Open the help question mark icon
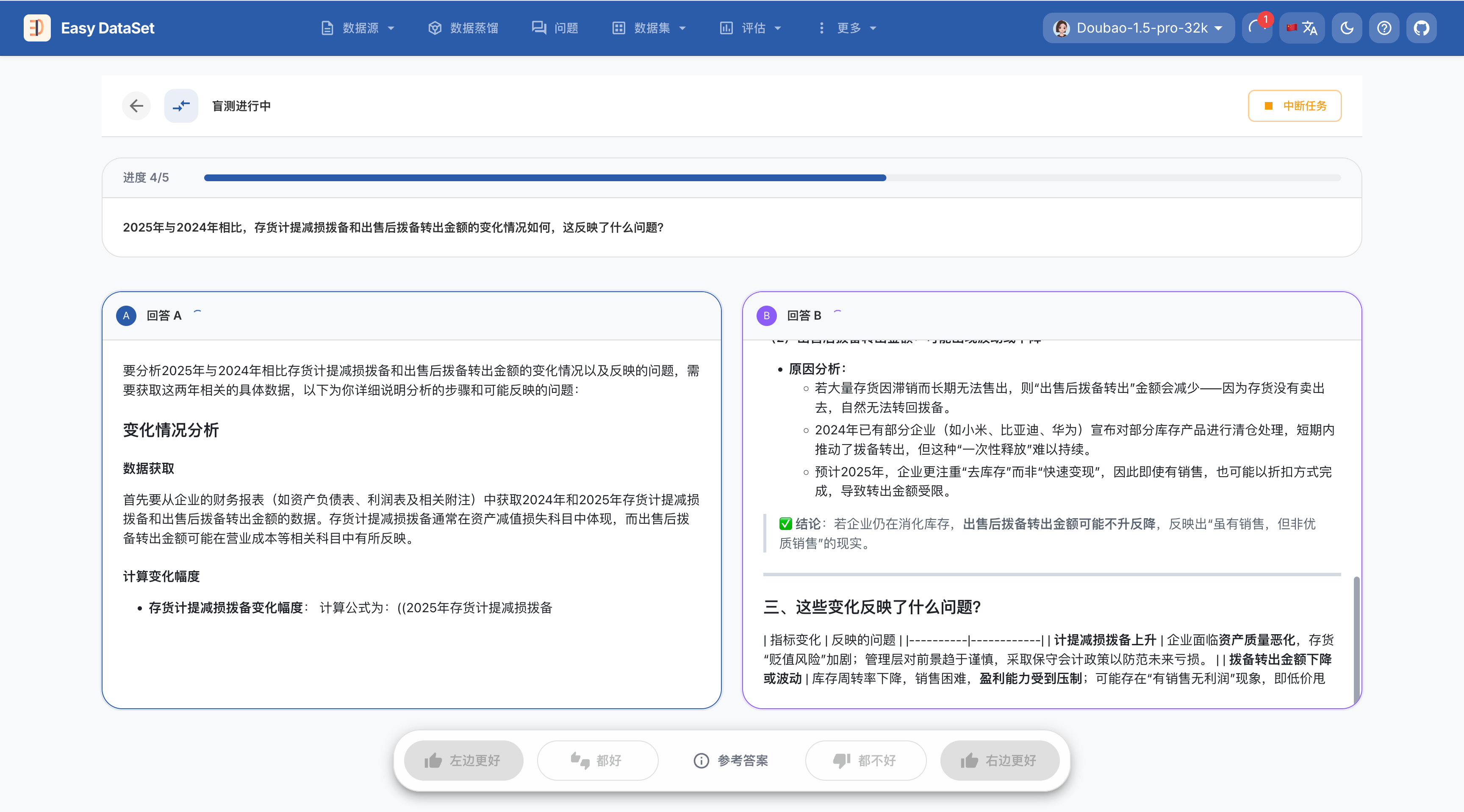The image size is (1464, 812). [x=1384, y=28]
